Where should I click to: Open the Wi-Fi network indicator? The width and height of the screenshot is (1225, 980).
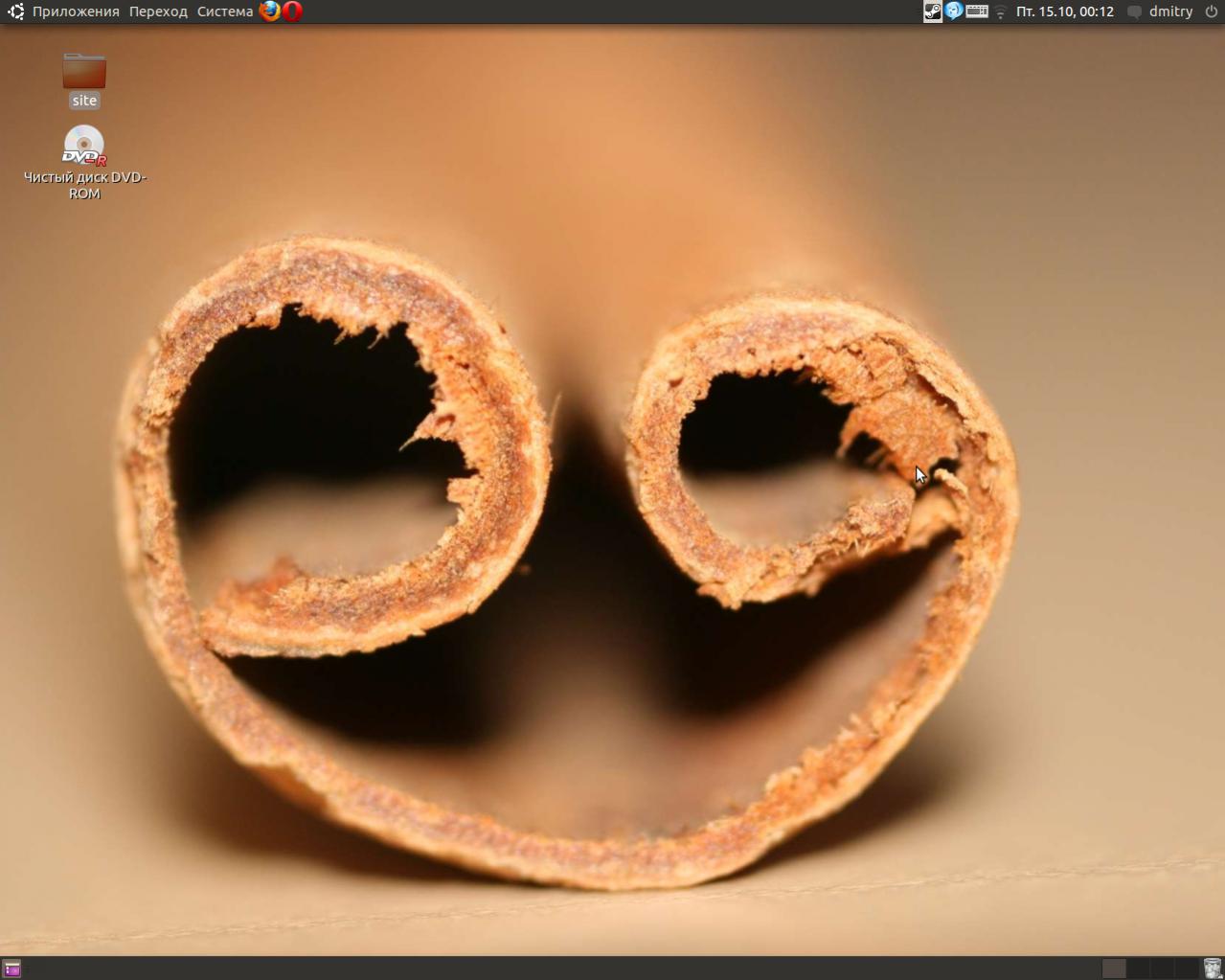pos(1000,12)
